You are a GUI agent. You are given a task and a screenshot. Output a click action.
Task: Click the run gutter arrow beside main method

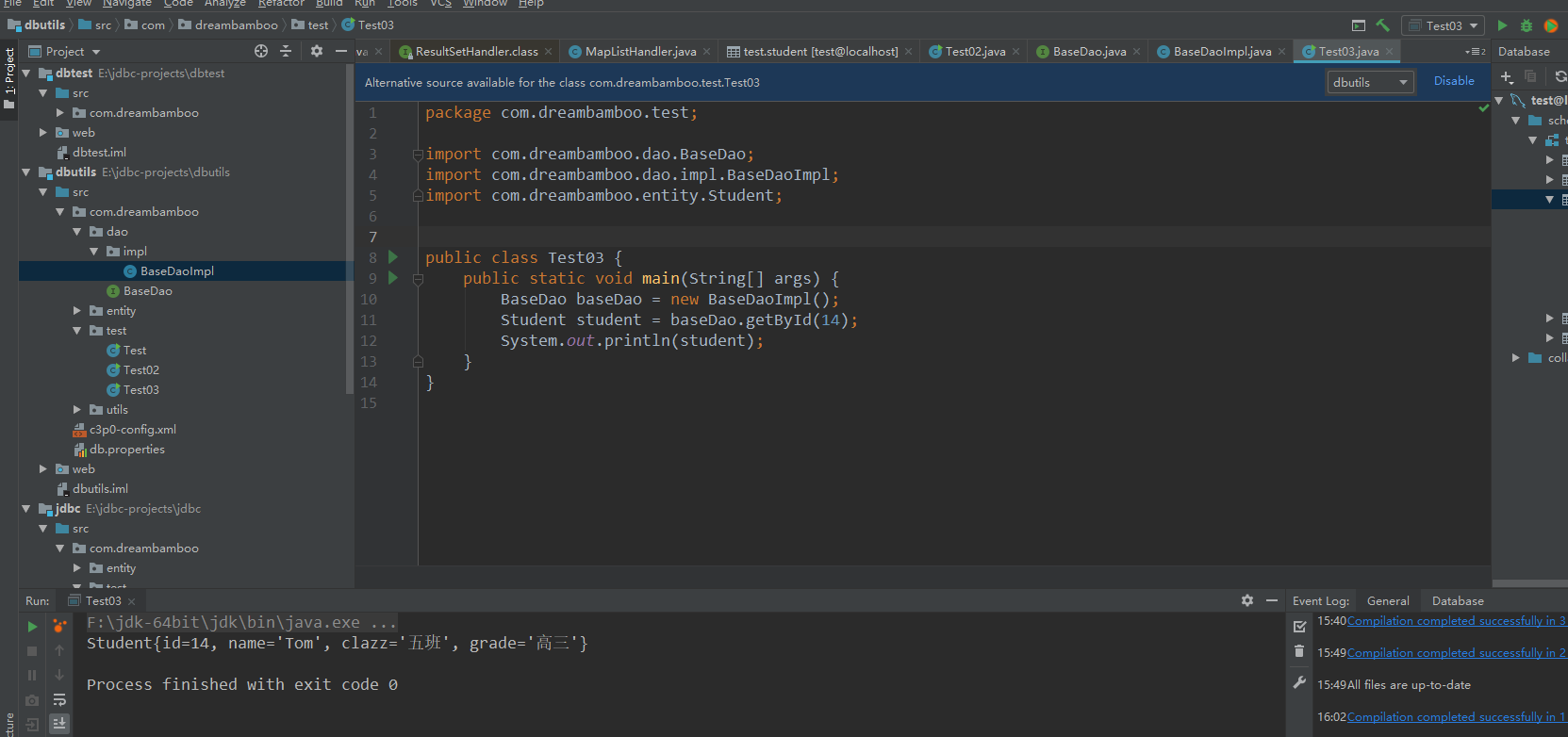coord(393,278)
